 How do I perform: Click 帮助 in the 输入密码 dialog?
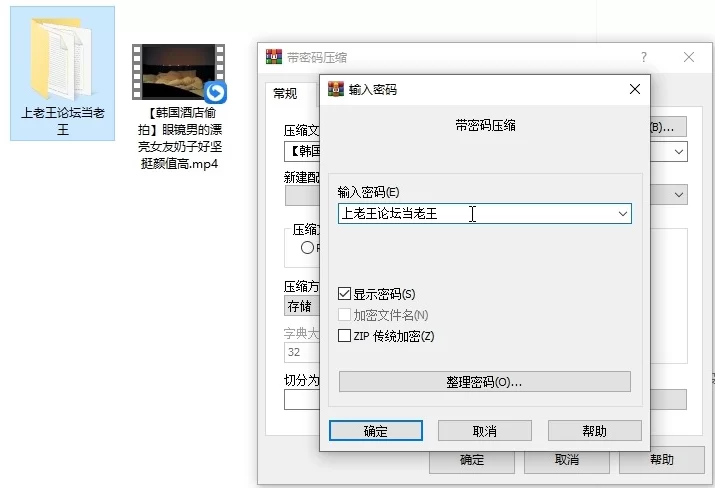[595, 431]
